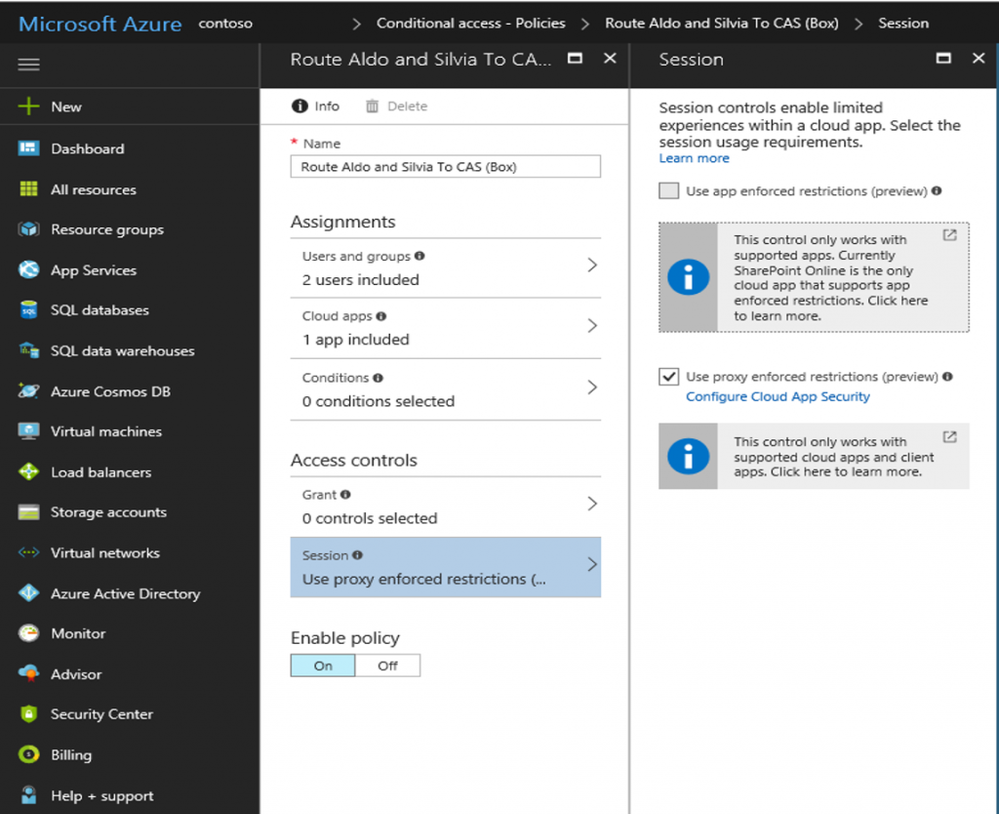Enable Use app enforced restrictions checkbox
The height and width of the screenshot is (814, 999).
coord(669,191)
